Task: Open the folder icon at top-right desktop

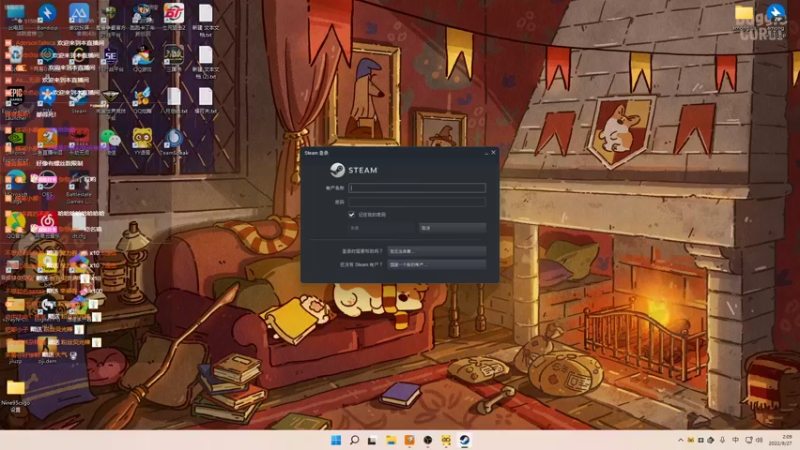Action: 744,17
